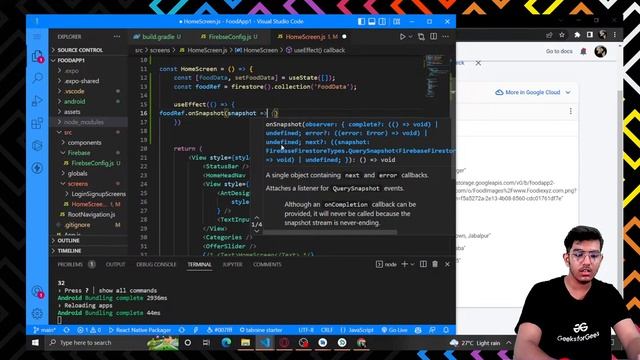
Task: Open the Run and Debug view
Action: tap(37, 100)
